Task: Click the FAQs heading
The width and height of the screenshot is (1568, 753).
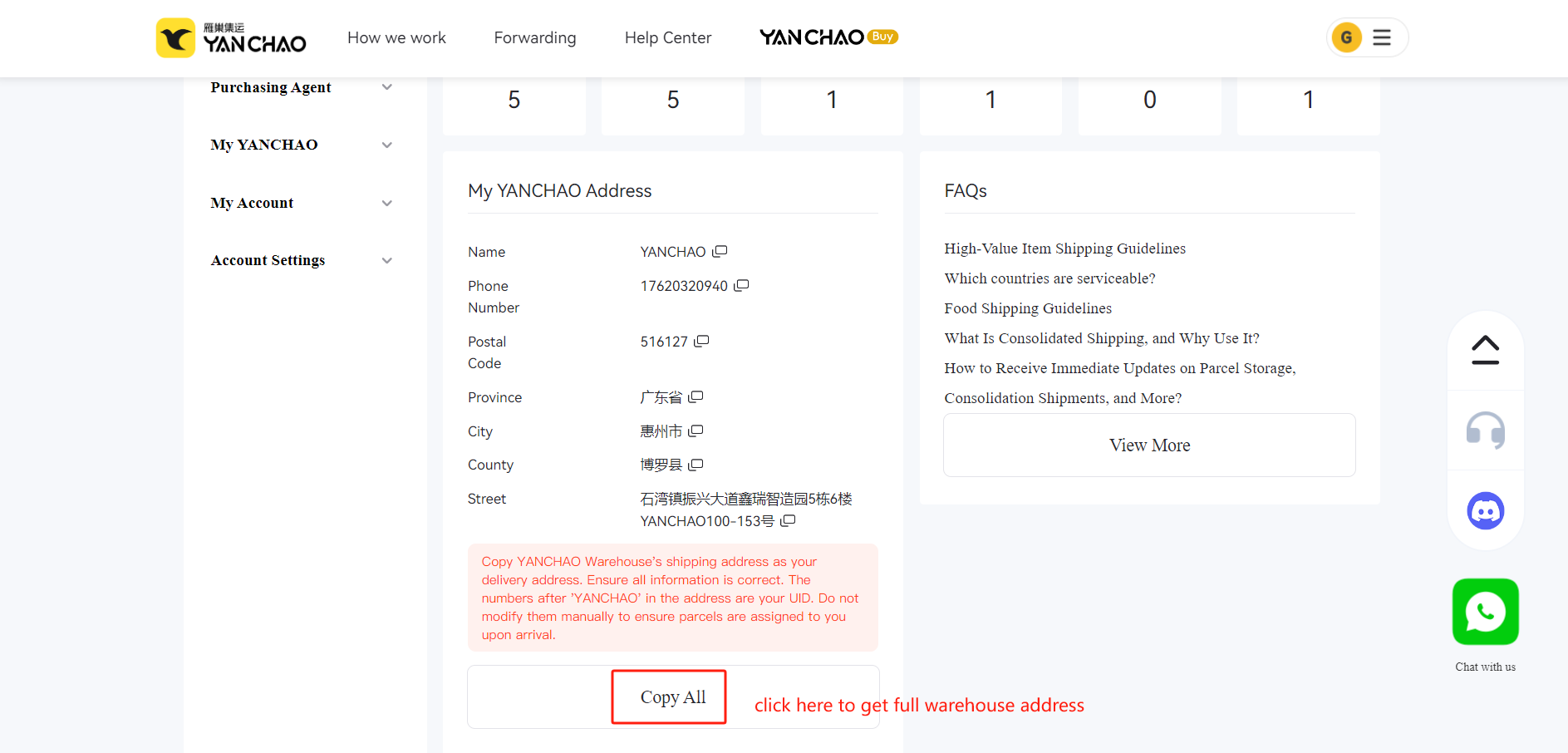Action: (966, 190)
